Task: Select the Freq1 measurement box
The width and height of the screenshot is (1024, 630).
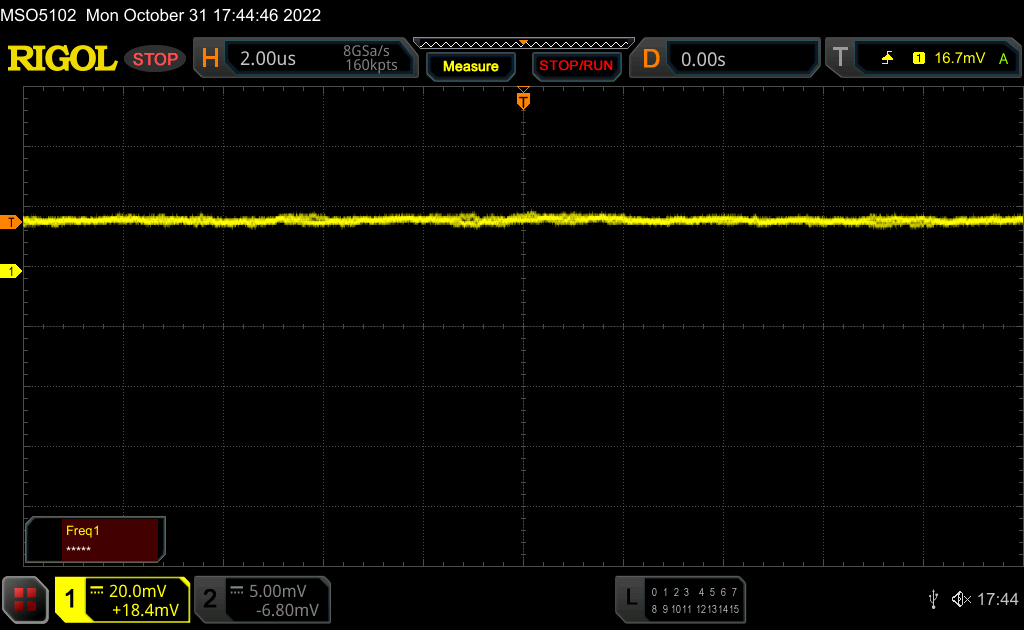Action: tap(95, 539)
